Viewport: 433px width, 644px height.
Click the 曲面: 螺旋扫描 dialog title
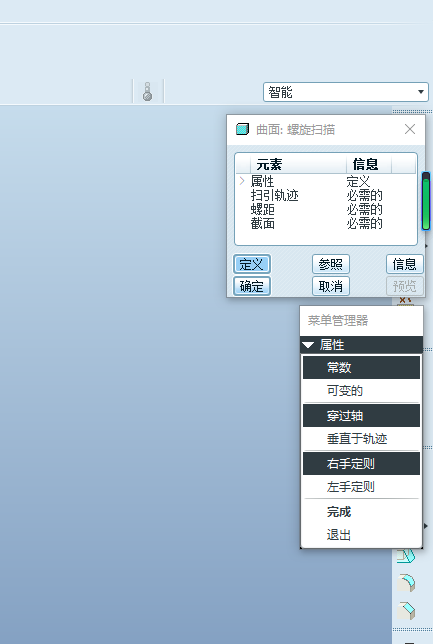(295, 130)
